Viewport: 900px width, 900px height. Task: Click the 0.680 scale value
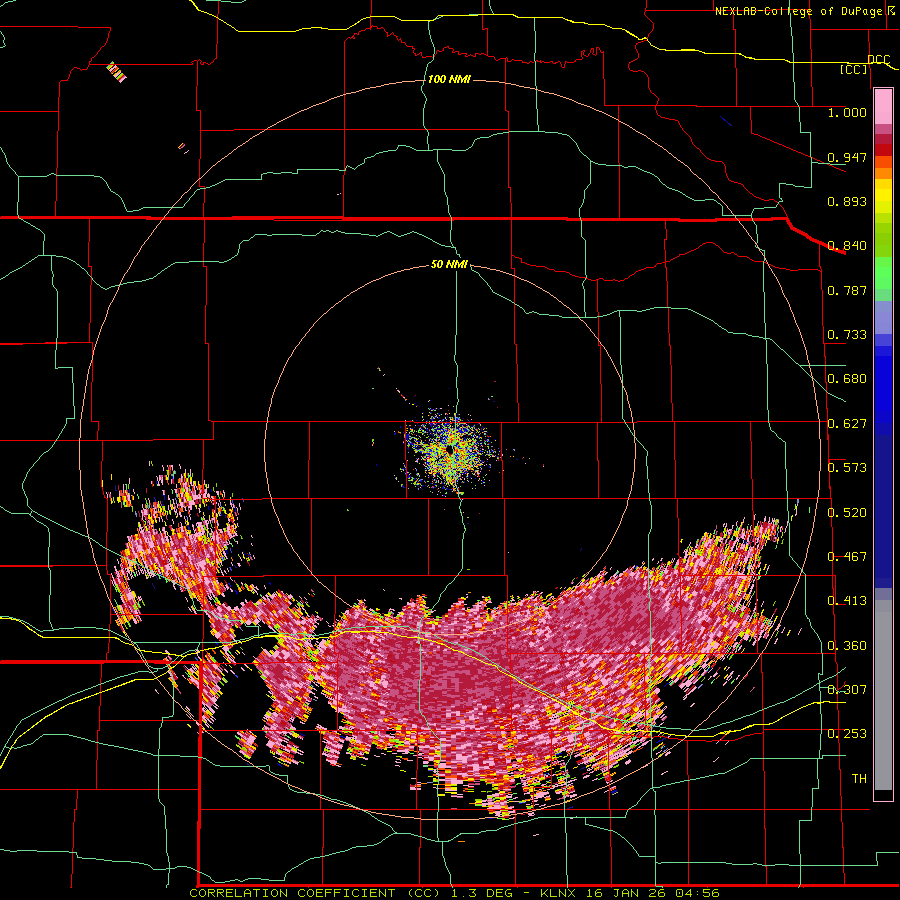(x=847, y=379)
